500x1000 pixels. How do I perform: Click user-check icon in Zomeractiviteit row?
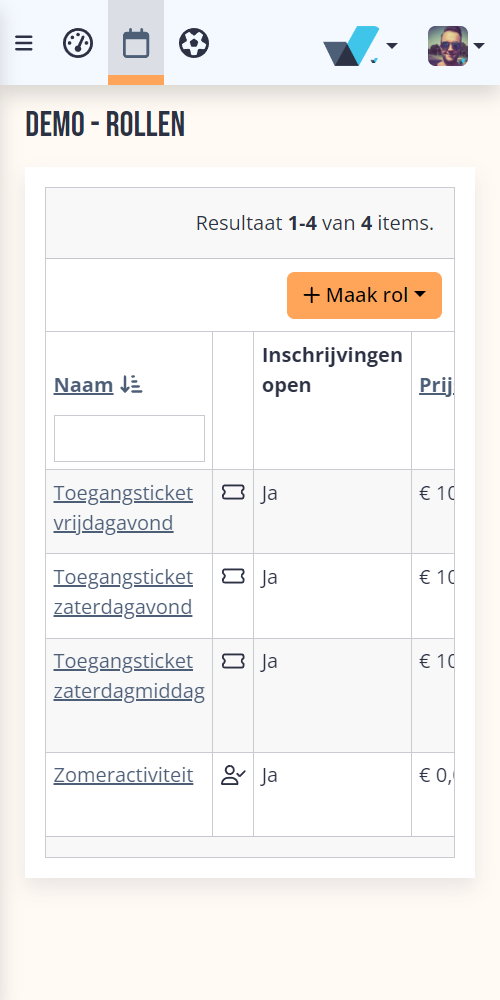[x=233, y=775]
